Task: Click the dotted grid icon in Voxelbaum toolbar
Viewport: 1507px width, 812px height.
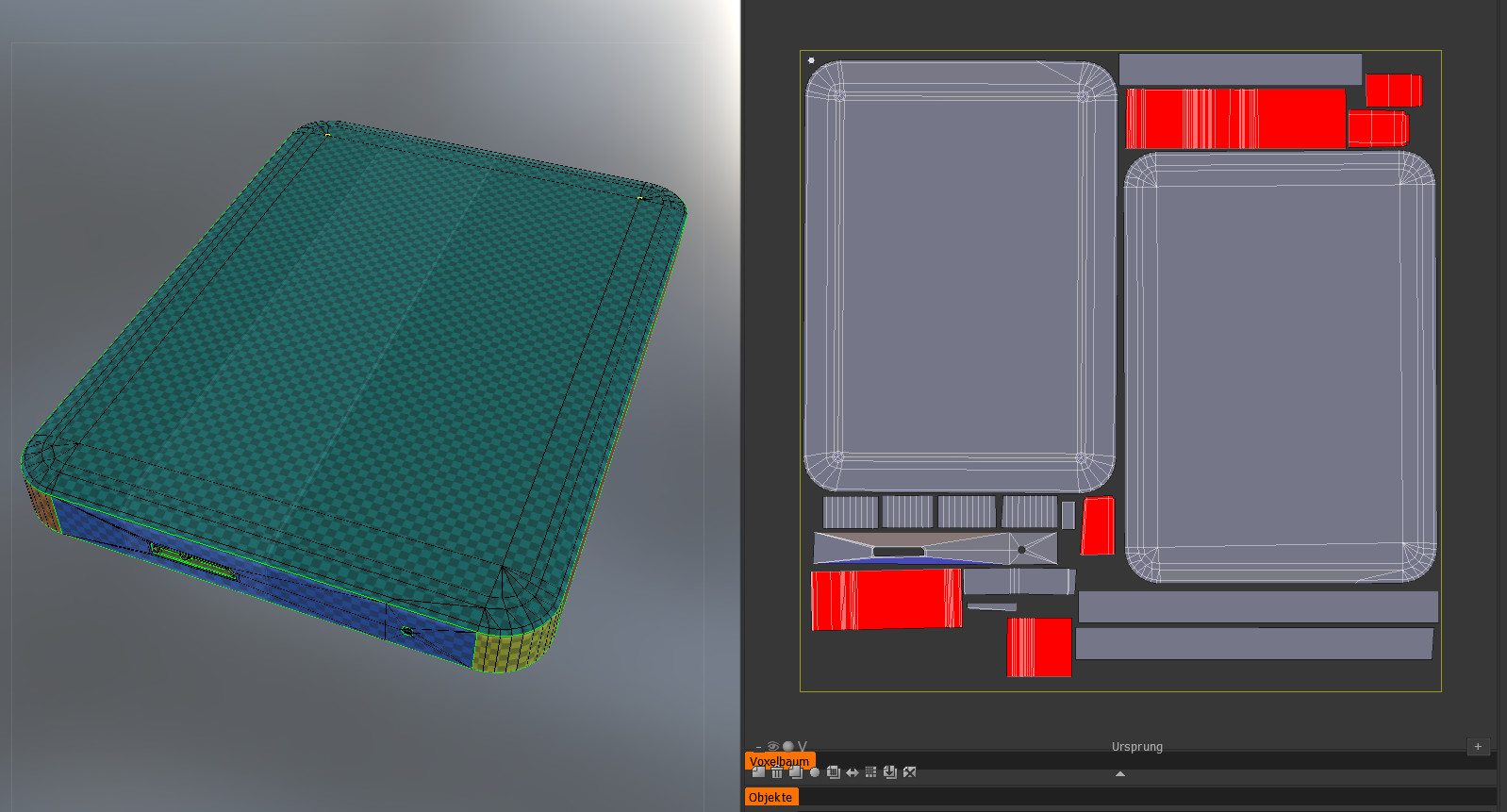Action: pos(871,772)
